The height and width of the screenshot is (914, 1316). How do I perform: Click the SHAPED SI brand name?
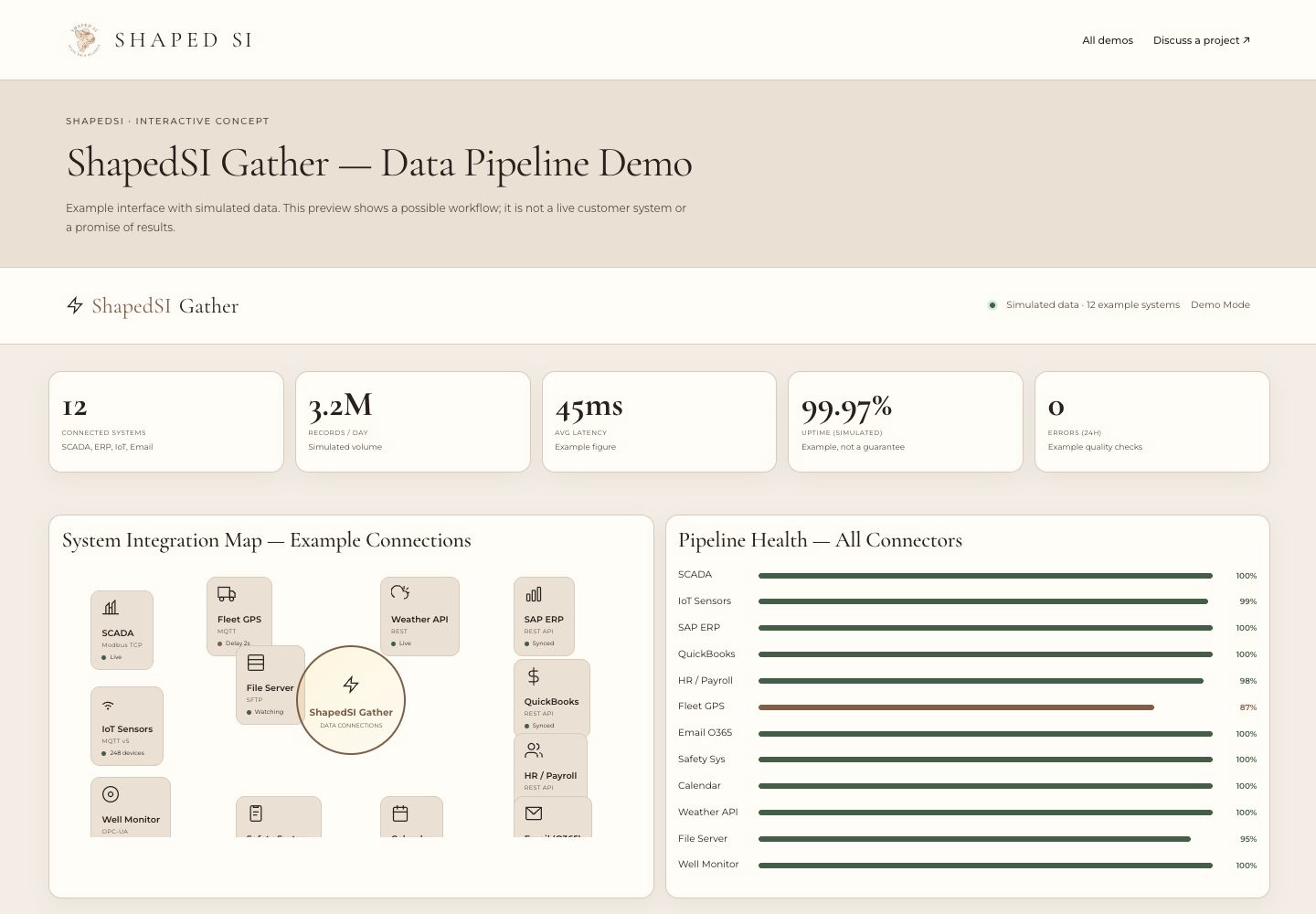(184, 40)
